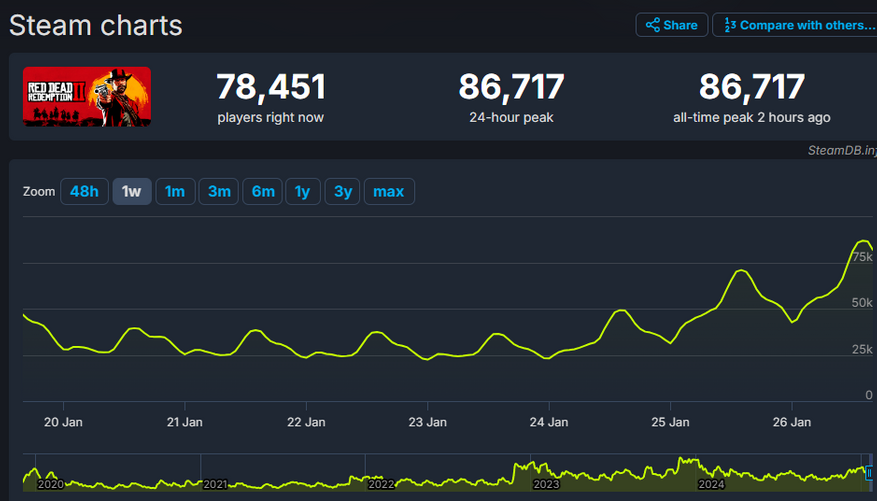This screenshot has height=501, width=877.
Task: Switch chart zoom to 3m
Action: click(x=219, y=191)
